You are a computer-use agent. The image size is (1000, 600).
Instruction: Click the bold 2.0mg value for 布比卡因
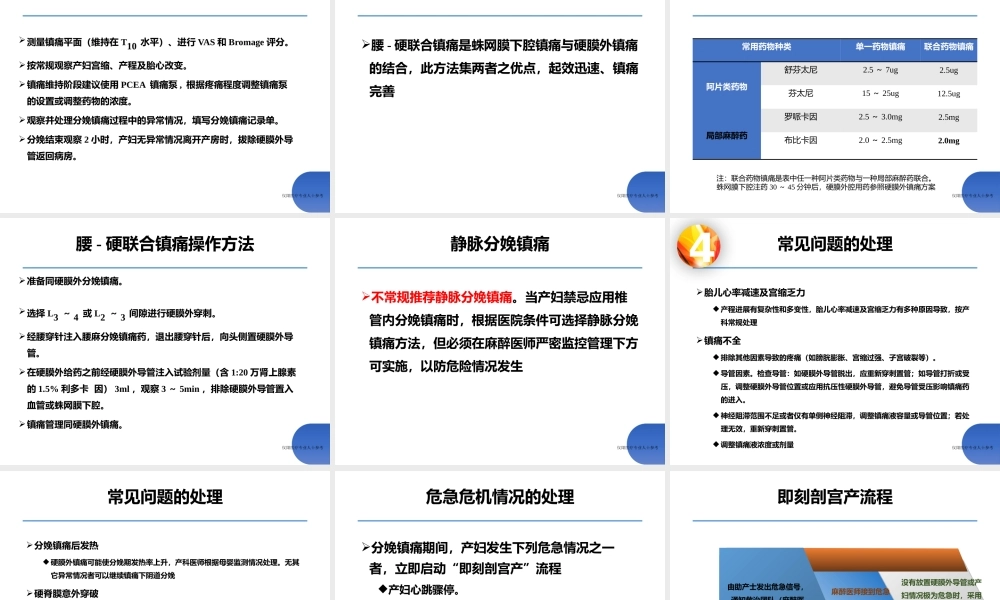(x=950, y=141)
